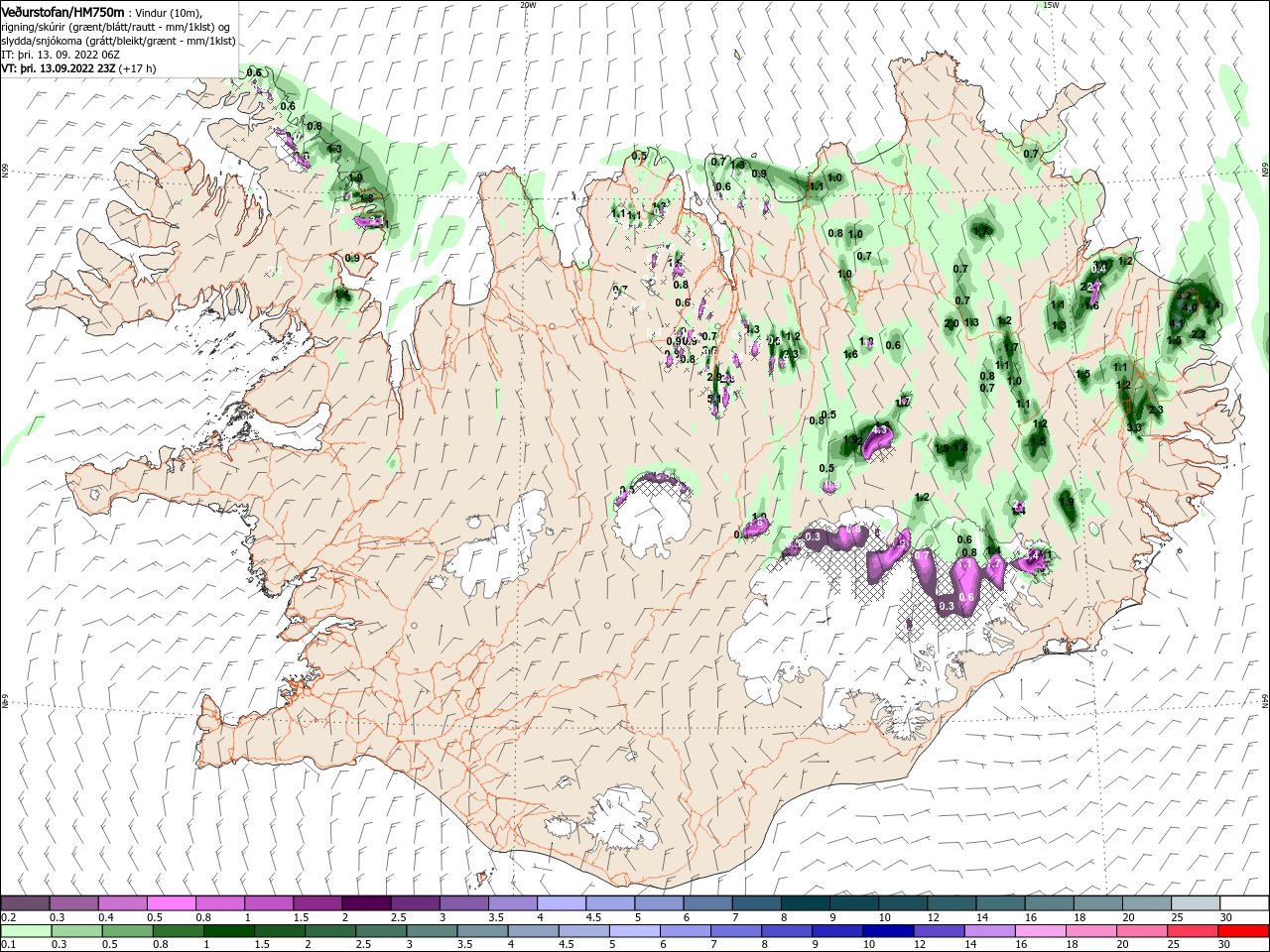The width and height of the screenshot is (1270, 952).
Task: Click the white 30 swatch in snow scale
Action: click(1244, 903)
